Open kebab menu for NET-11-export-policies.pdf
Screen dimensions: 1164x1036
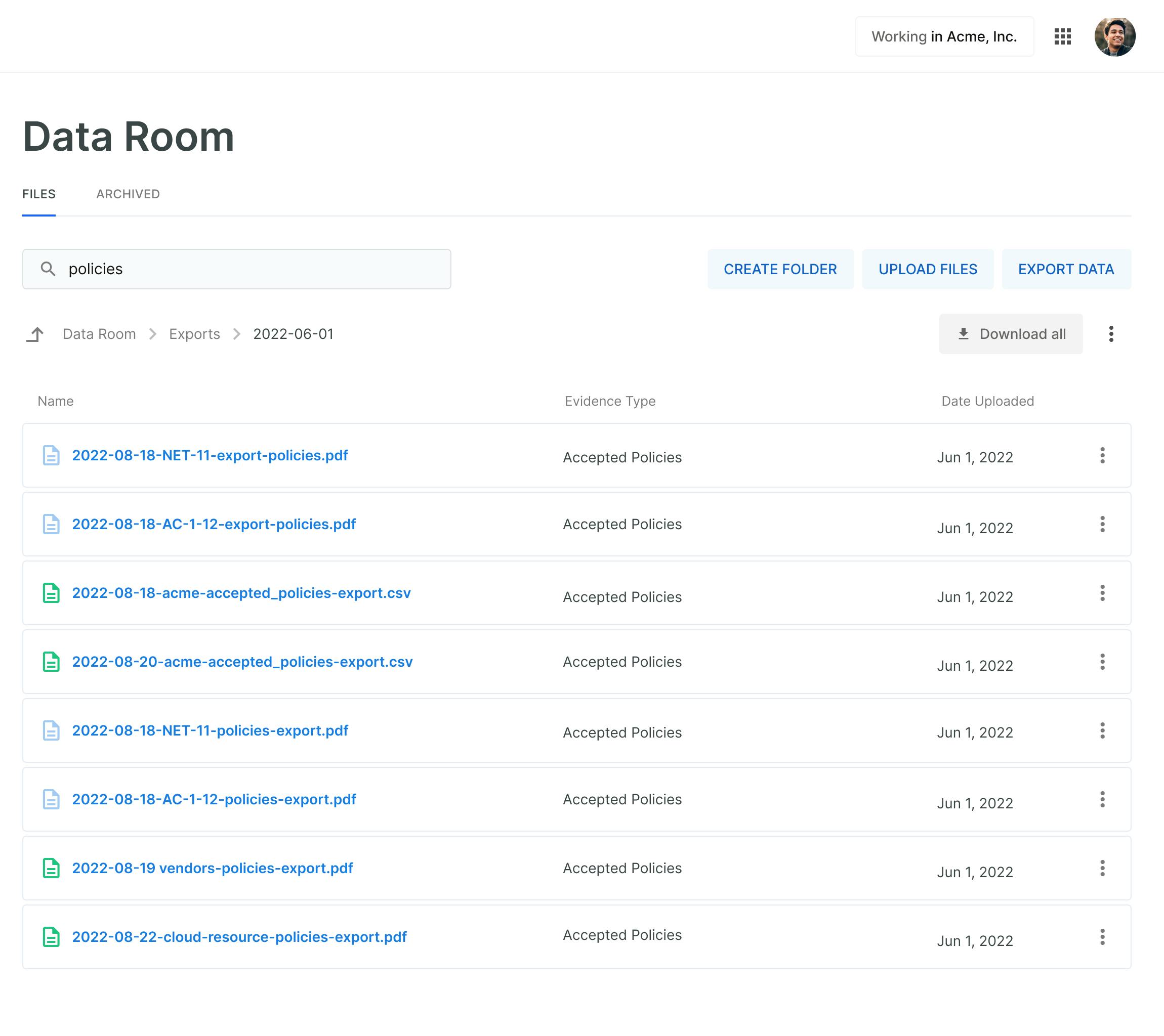point(1102,455)
